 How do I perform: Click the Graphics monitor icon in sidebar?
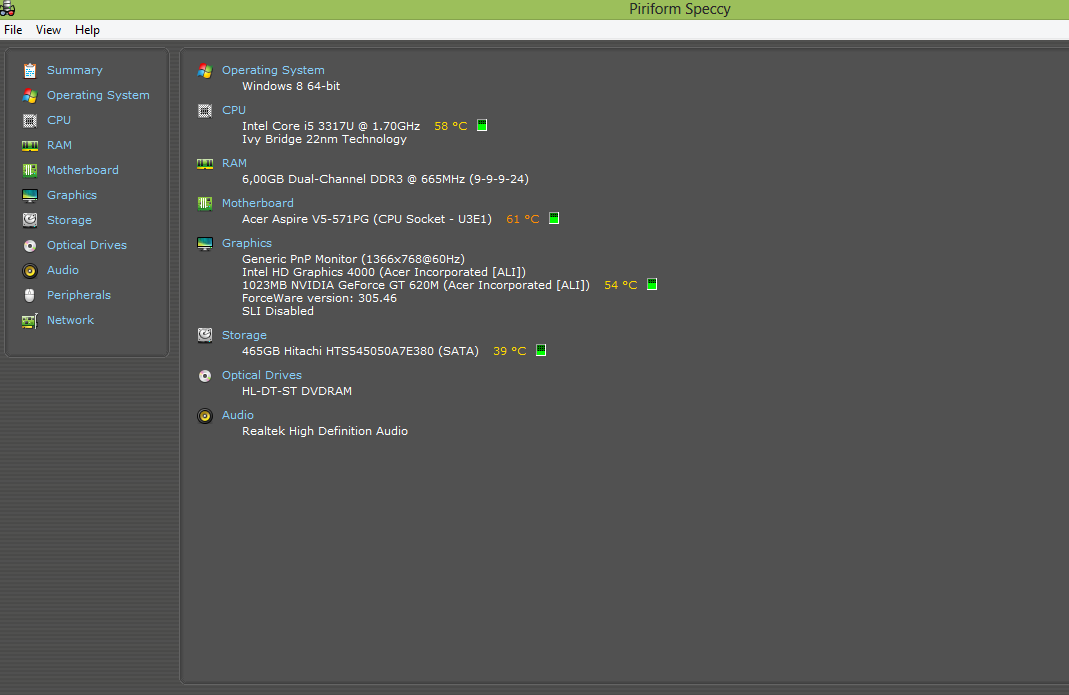coord(30,195)
